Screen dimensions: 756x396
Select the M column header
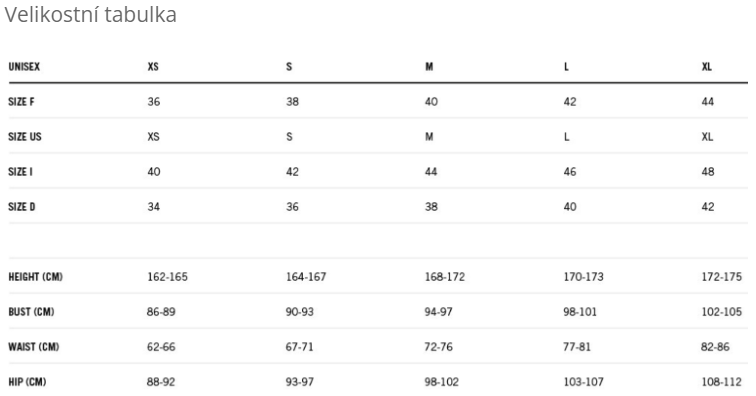[x=429, y=67]
